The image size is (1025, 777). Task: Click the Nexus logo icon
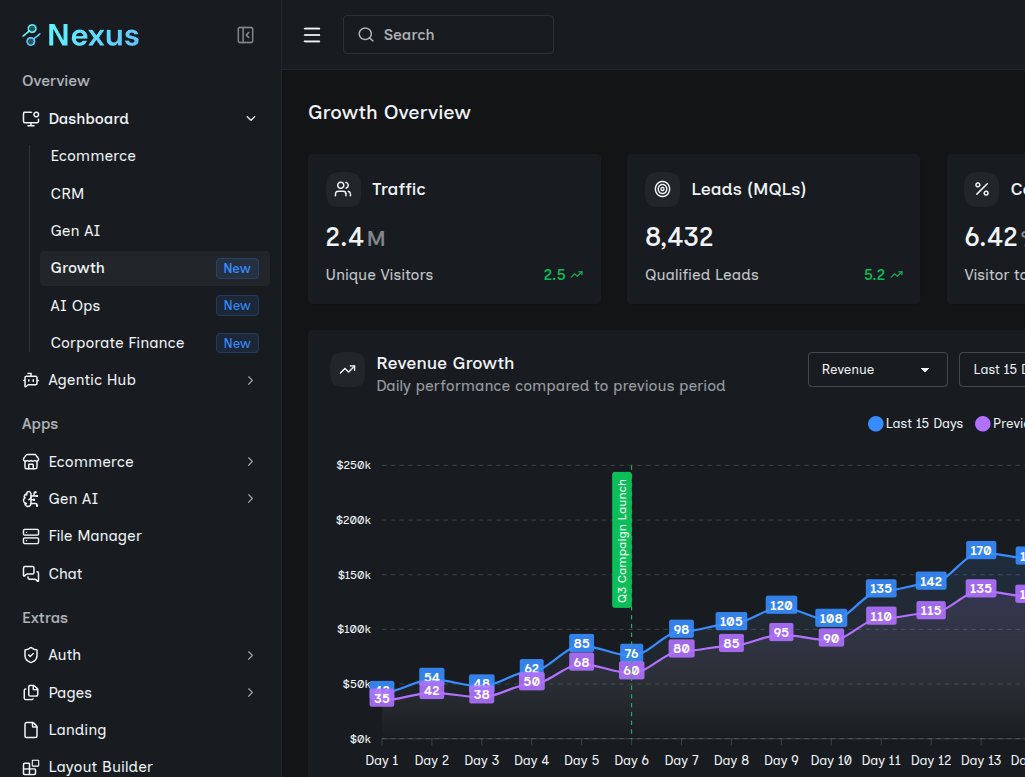pyautogui.click(x=31, y=35)
